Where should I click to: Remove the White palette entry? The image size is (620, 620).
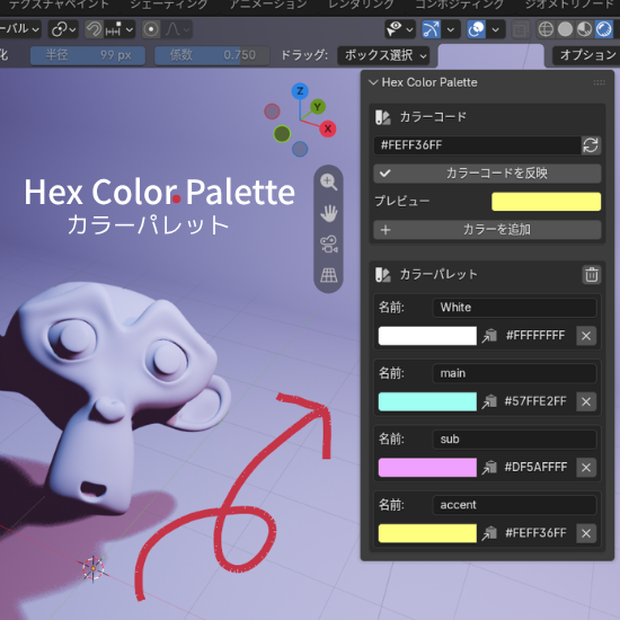[586, 336]
